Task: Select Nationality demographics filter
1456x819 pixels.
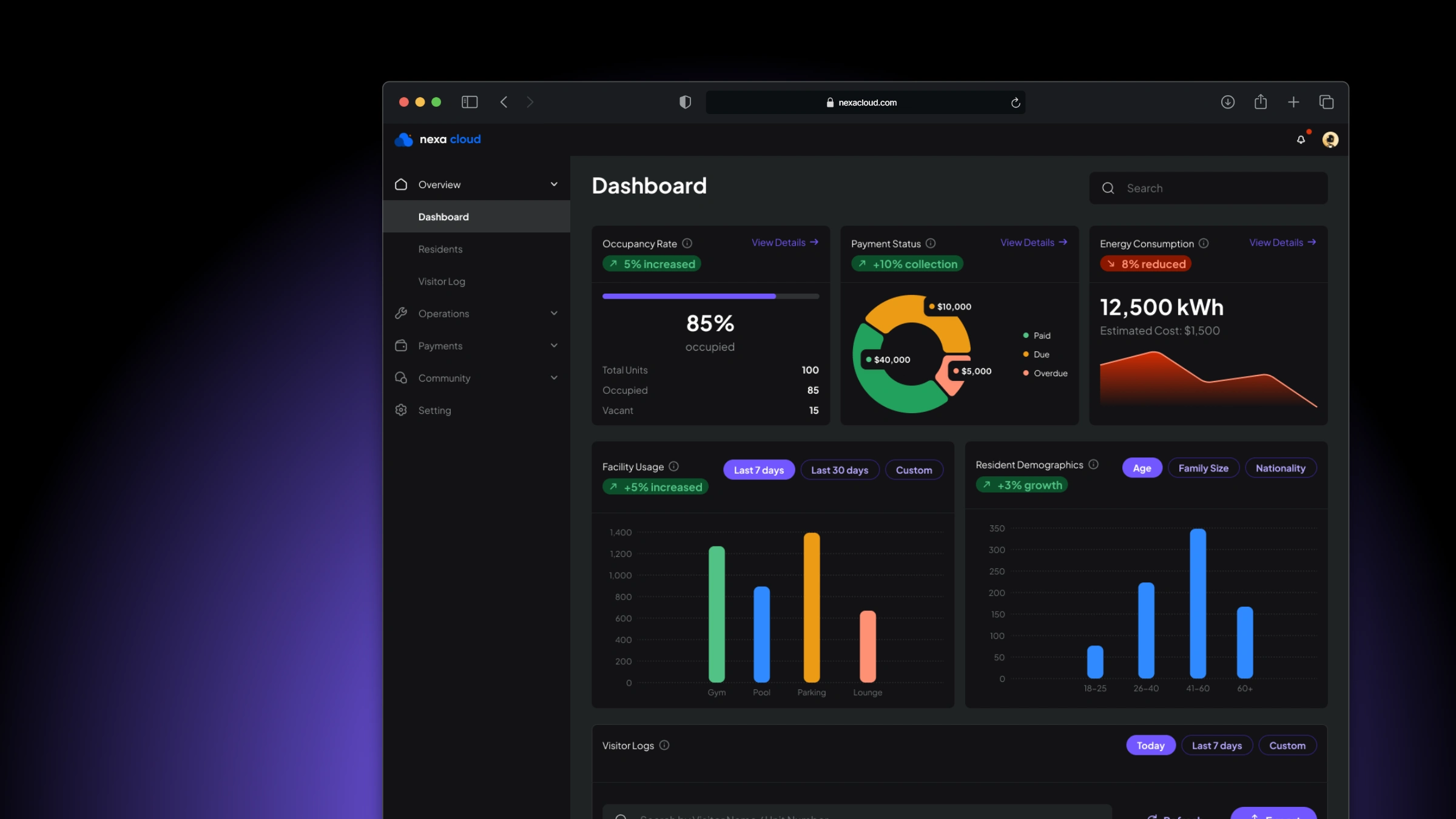Action: click(1280, 468)
